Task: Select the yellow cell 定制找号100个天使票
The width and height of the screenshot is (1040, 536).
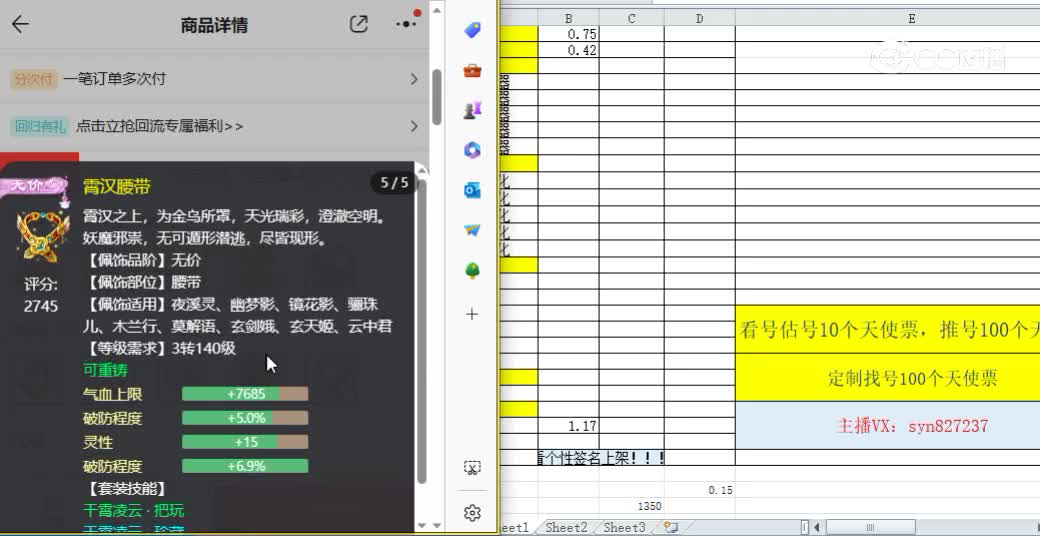Action: [x=887, y=377]
